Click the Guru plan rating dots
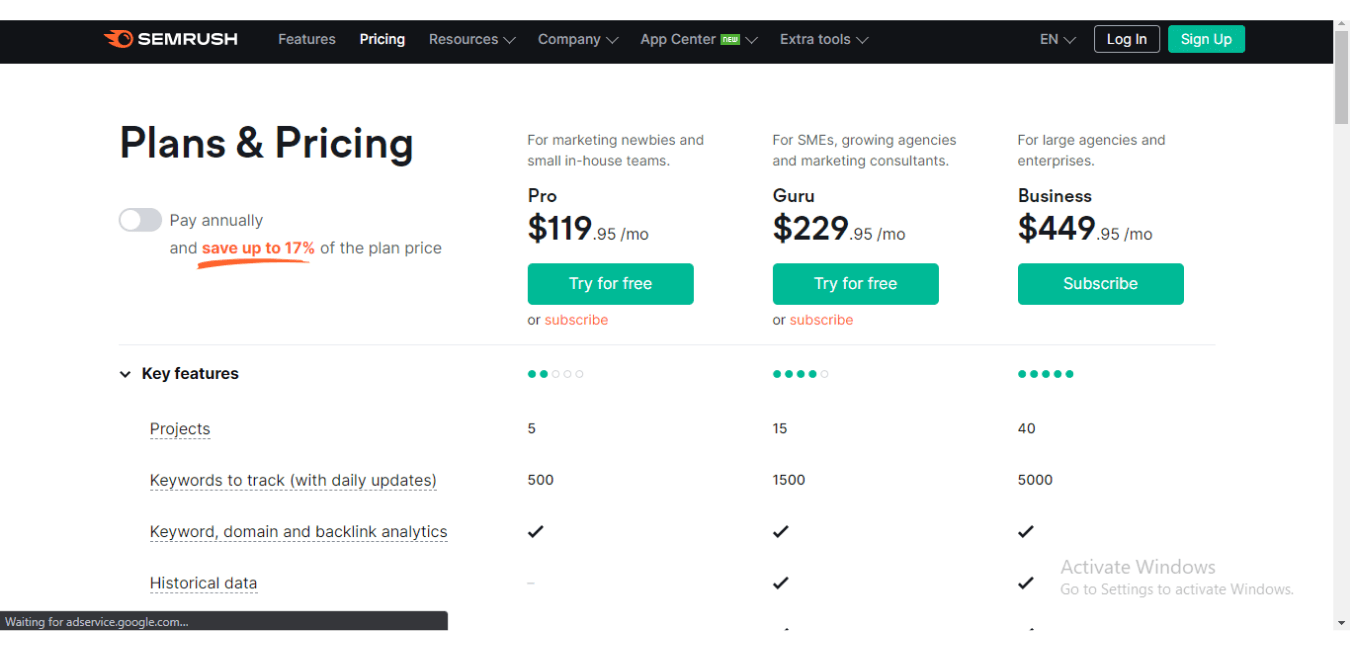Viewport: 1350px width, 650px height. [800, 373]
